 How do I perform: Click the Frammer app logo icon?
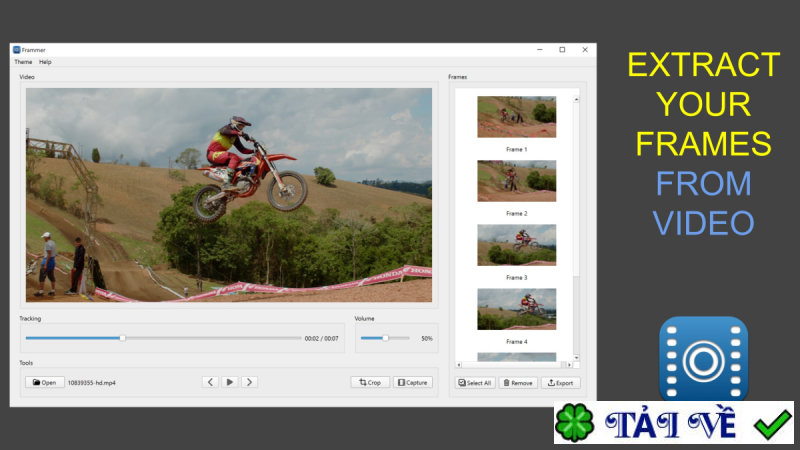(703, 358)
